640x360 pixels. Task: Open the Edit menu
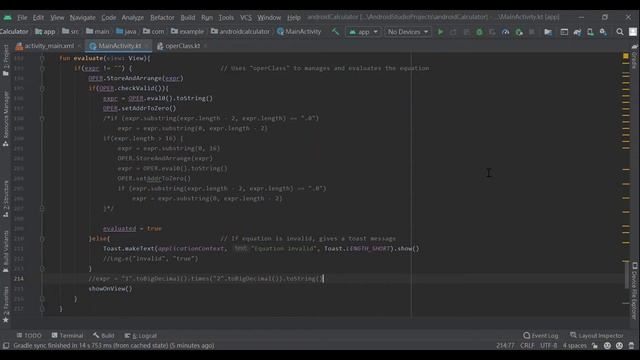coord(38,18)
